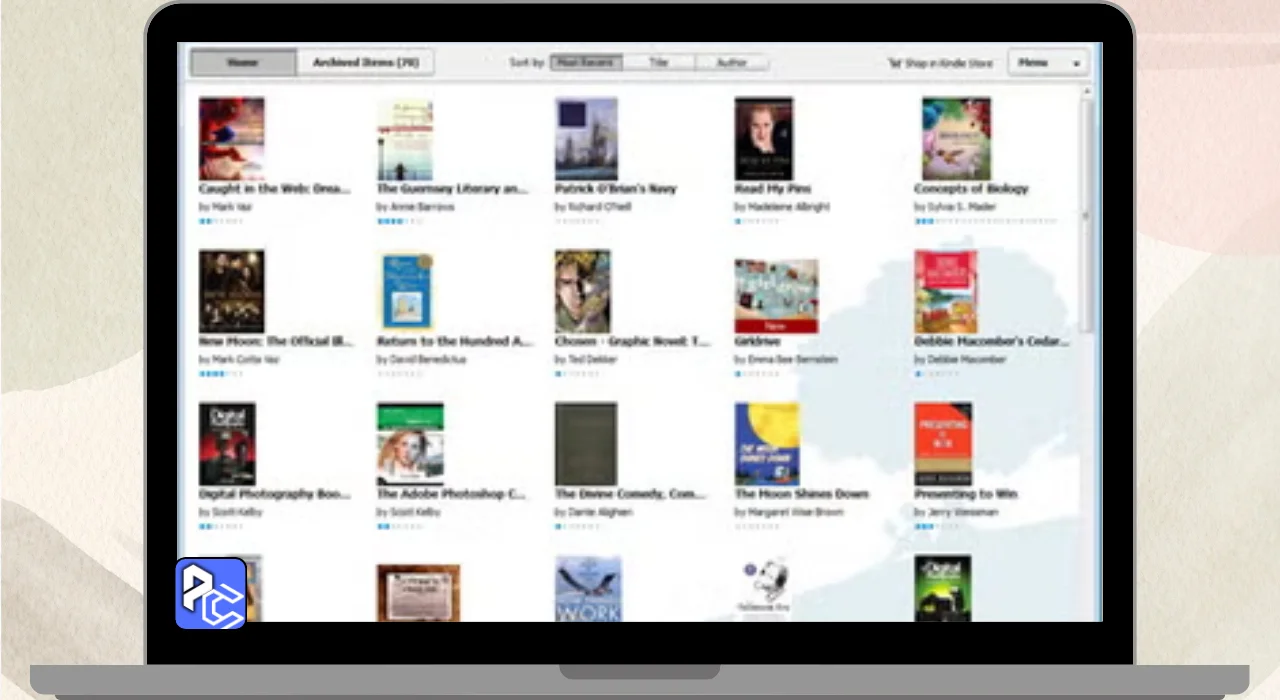Open The Divine Comedy cover
The width and height of the screenshot is (1280, 700).
[x=586, y=444]
